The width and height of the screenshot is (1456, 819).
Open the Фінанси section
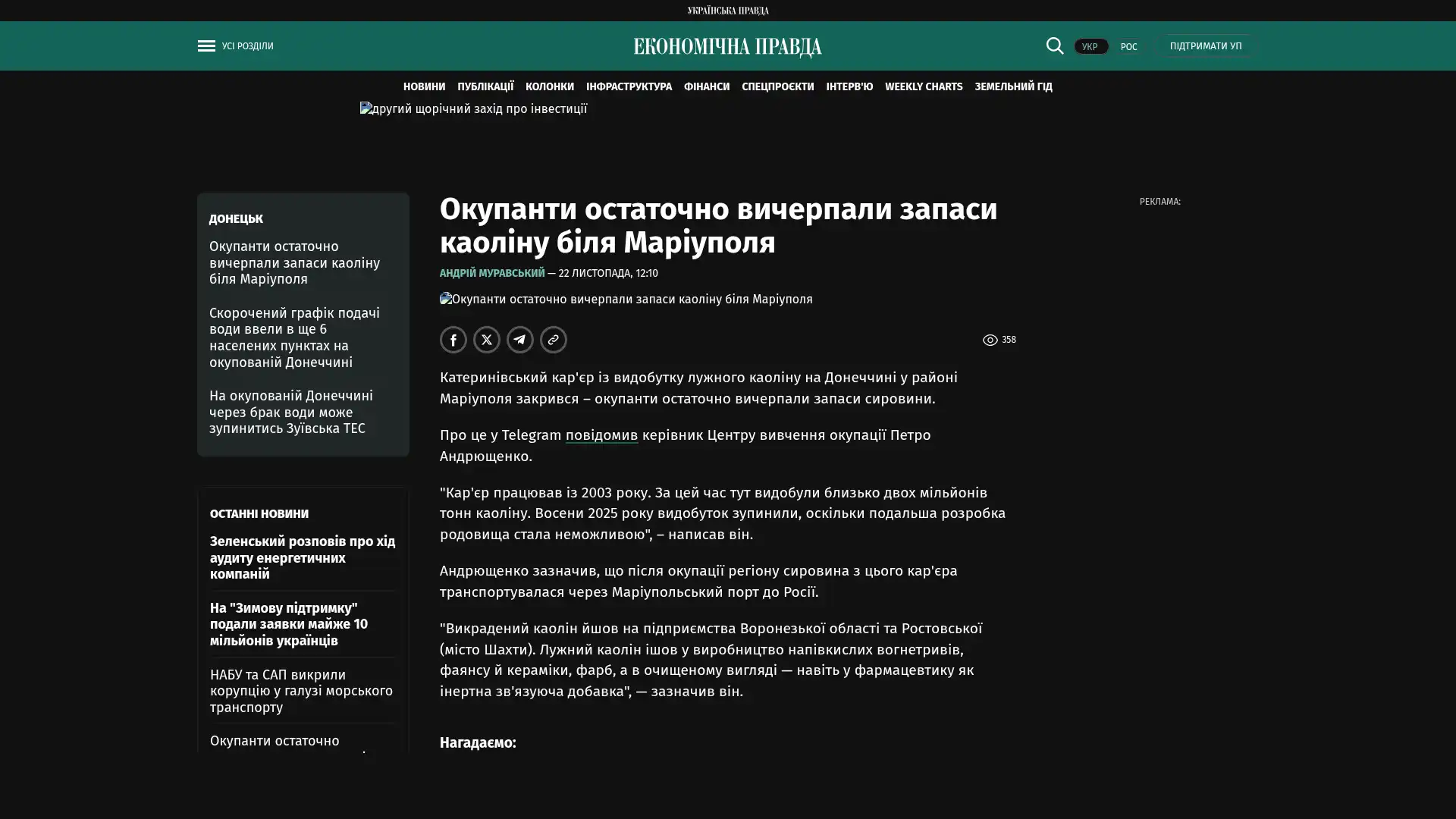706,87
